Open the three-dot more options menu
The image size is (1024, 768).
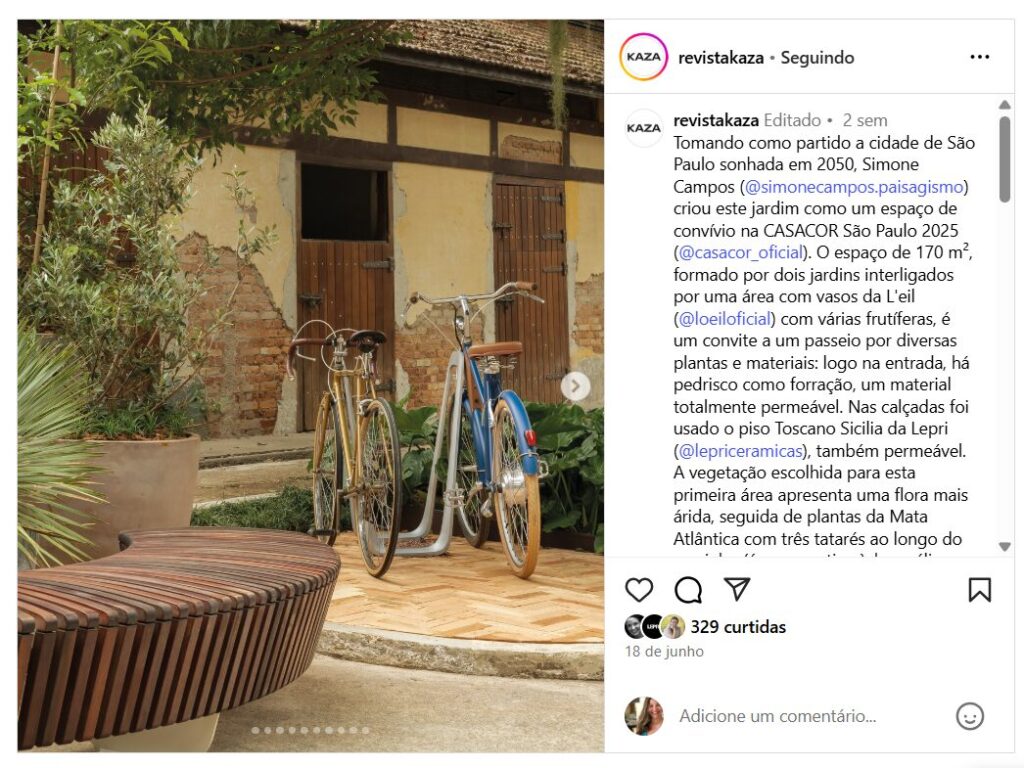click(980, 57)
